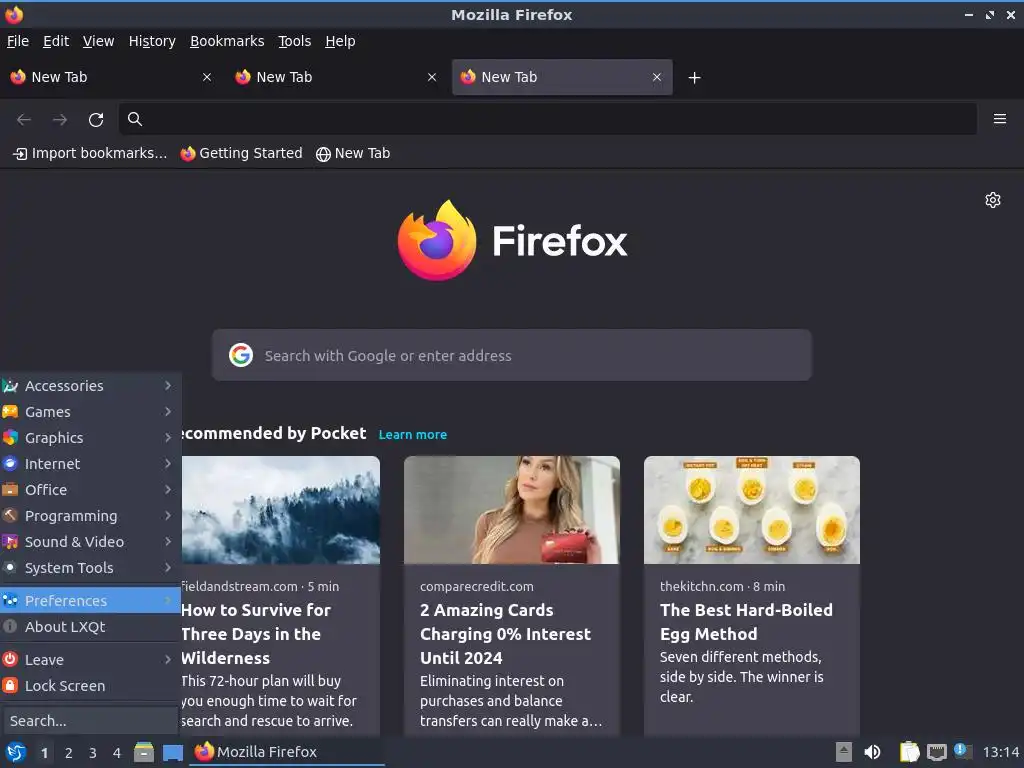
Task: Click magnifier icon in the URL bar
Action: pyautogui.click(x=135, y=119)
